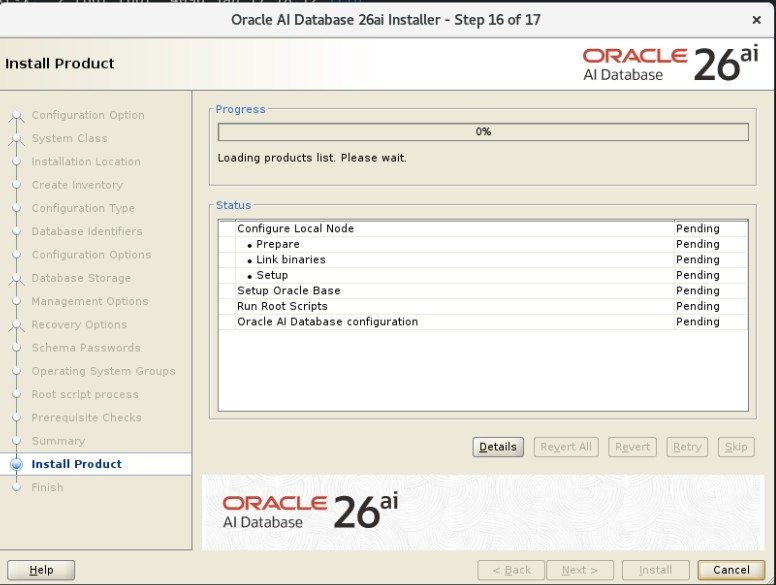Select Configuration Type step
This screenshot has width=776, height=585.
(x=83, y=208)
